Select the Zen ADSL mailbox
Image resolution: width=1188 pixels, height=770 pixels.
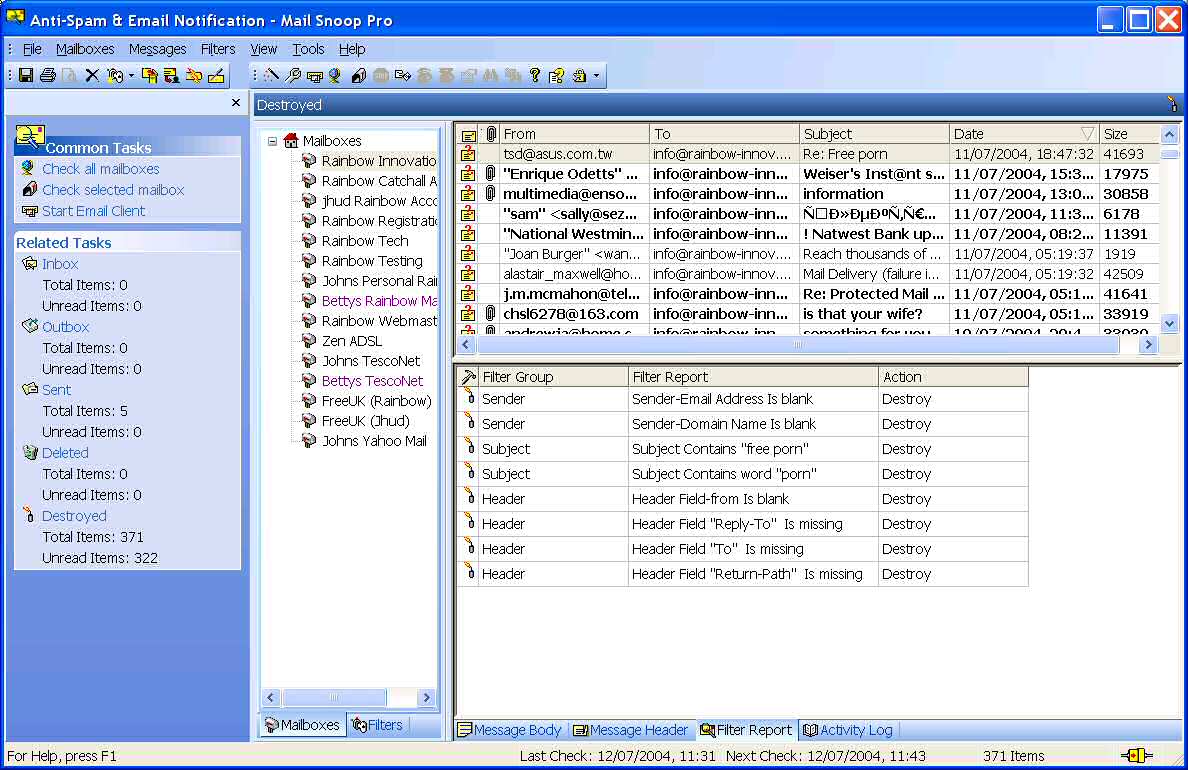[352, 341]
